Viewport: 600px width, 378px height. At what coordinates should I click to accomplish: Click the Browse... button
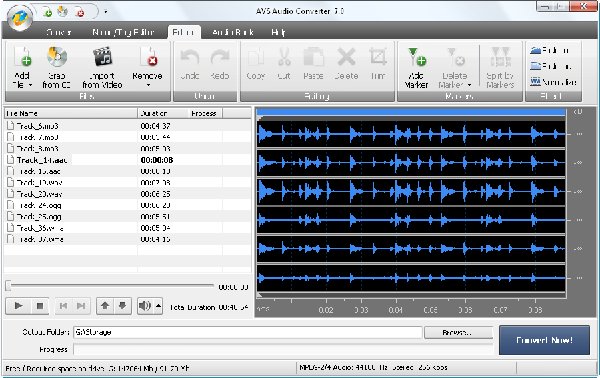point(458,332)
